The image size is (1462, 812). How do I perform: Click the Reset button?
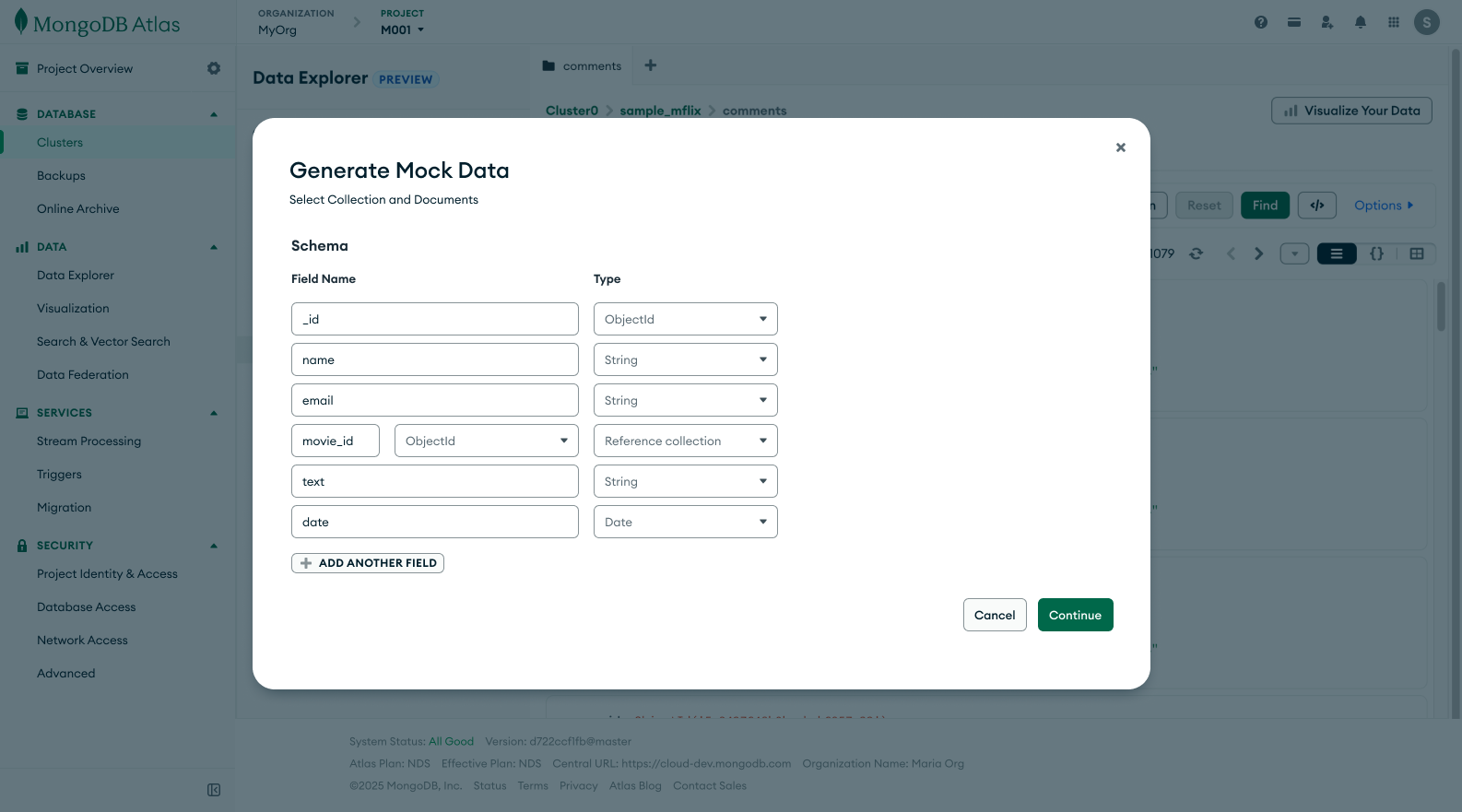(1204, 206)
